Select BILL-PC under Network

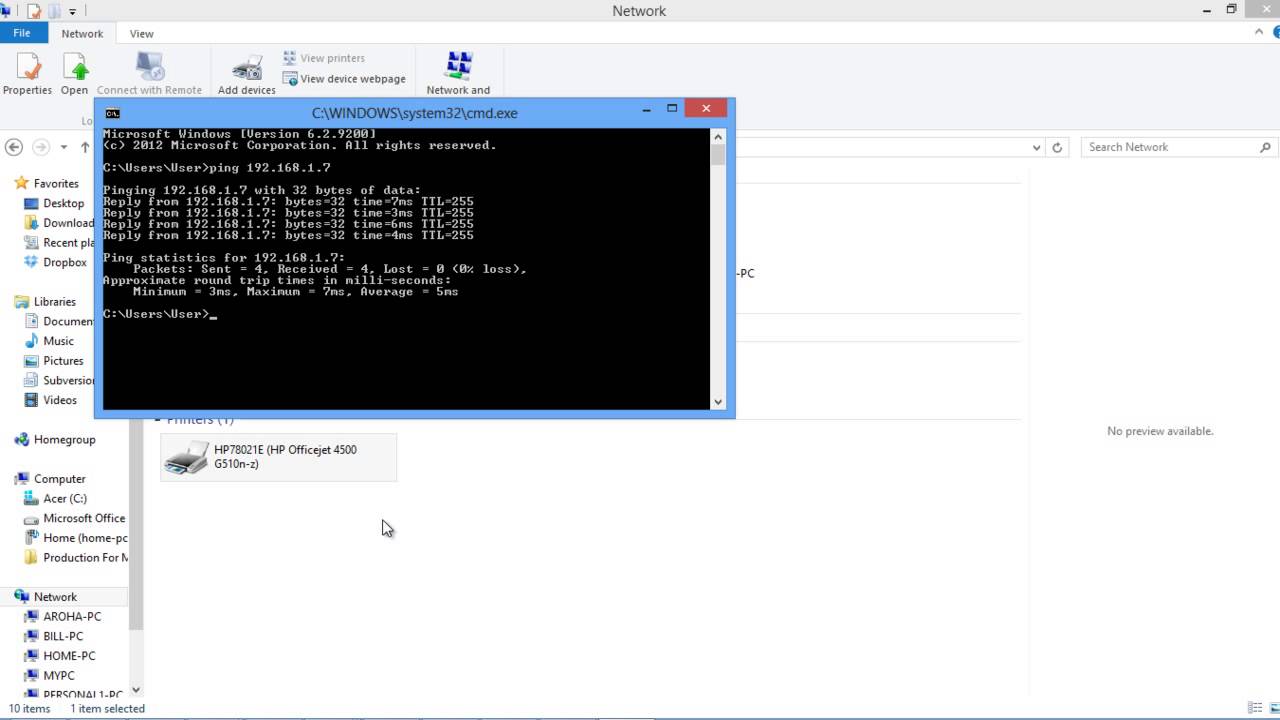click(63, 636)
